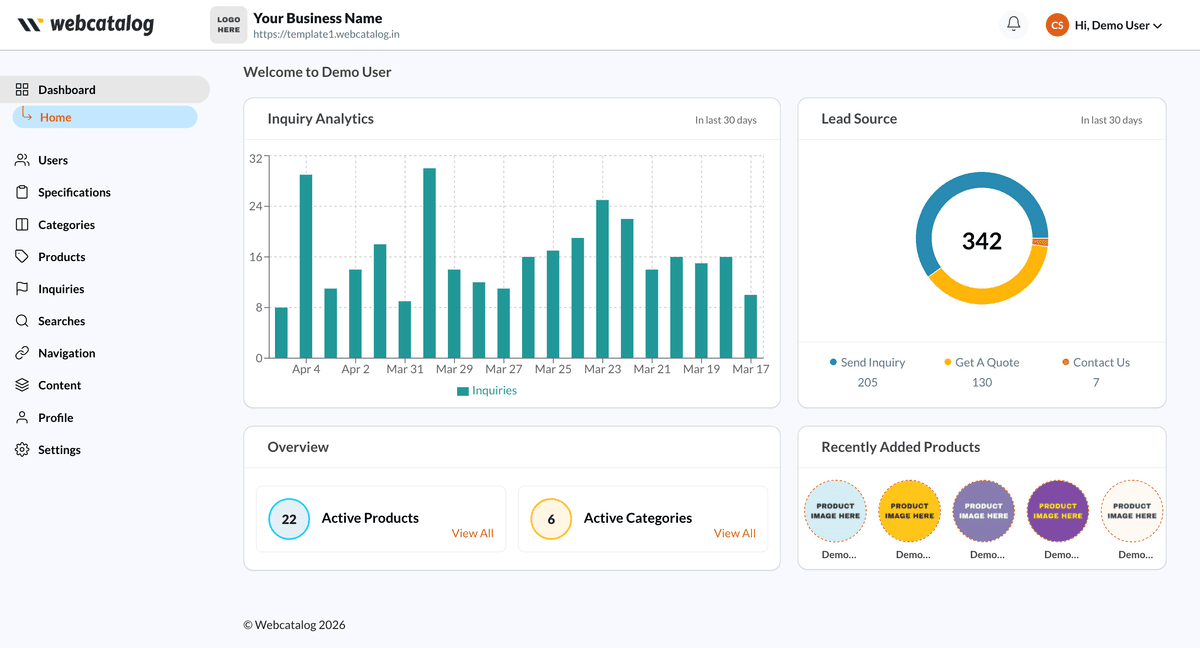Click View All under Active Categories
The height and width of the screenshot is (648, 1200).
[x=734, y=533]
